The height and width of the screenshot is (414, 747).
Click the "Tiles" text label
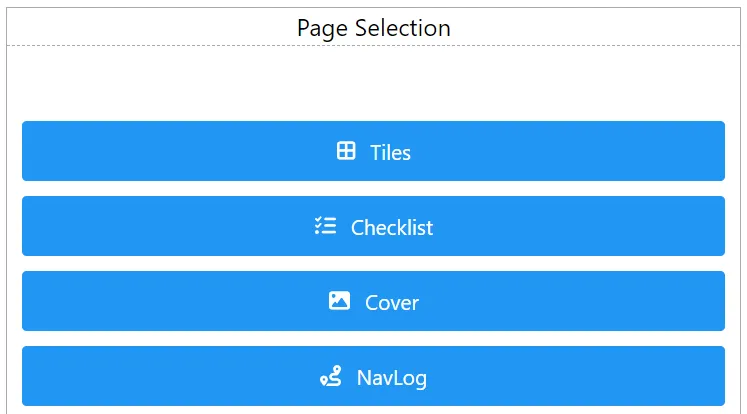click(x=391, y=152)
